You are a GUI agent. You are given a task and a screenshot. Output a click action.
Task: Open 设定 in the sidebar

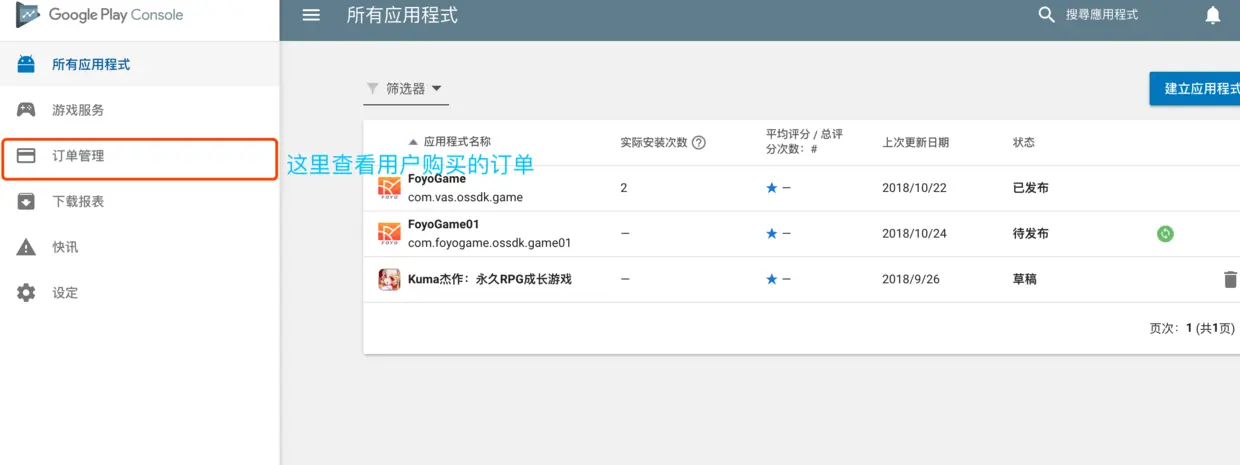140,293
